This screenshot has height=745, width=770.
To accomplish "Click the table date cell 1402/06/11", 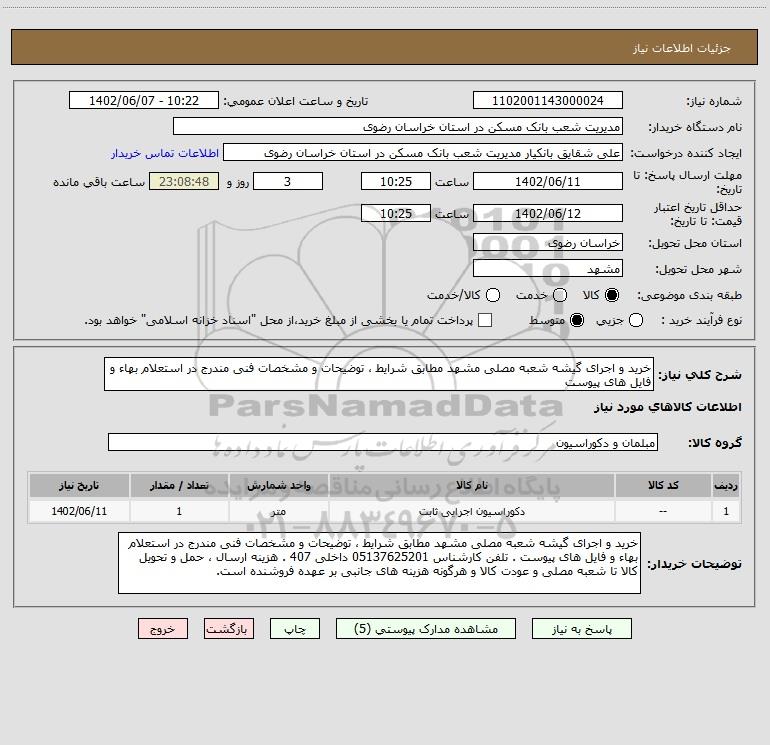I will tap(79, 511).
